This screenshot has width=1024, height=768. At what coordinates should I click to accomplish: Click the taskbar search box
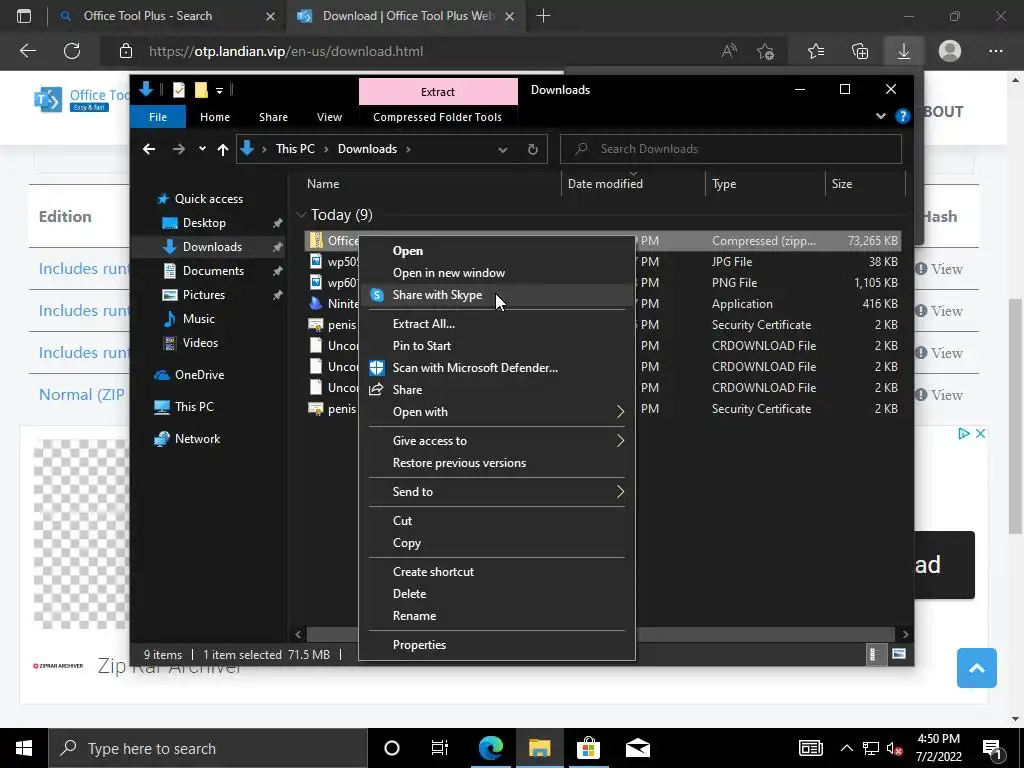click(x=208, y=748)
